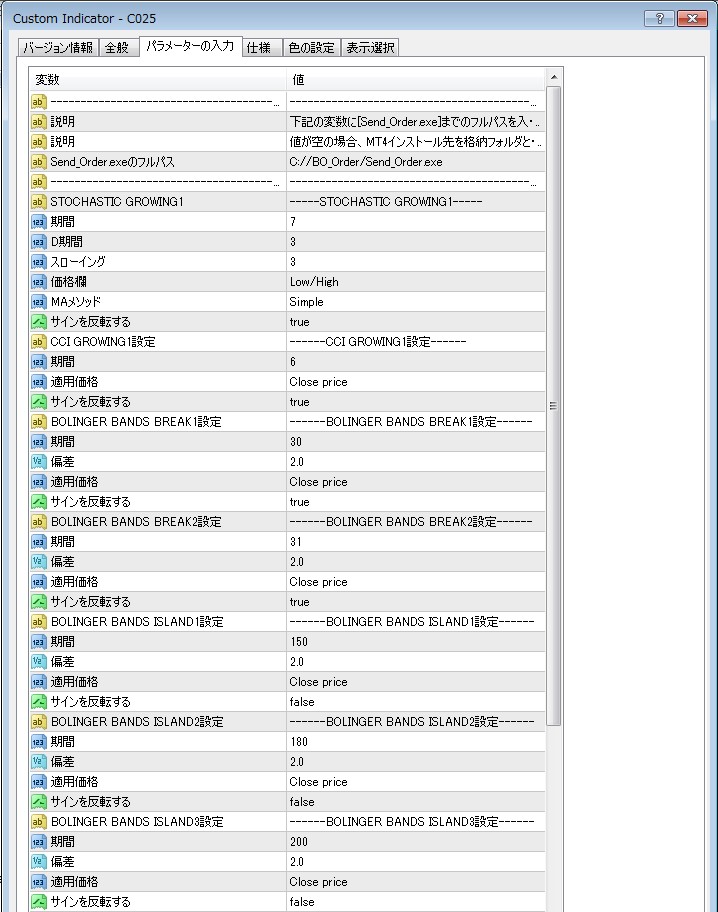This screenshot has width=718, height=912.
Task: Click the integer icon of 期間 row valued 150
Action: click(x=38, y=642)
